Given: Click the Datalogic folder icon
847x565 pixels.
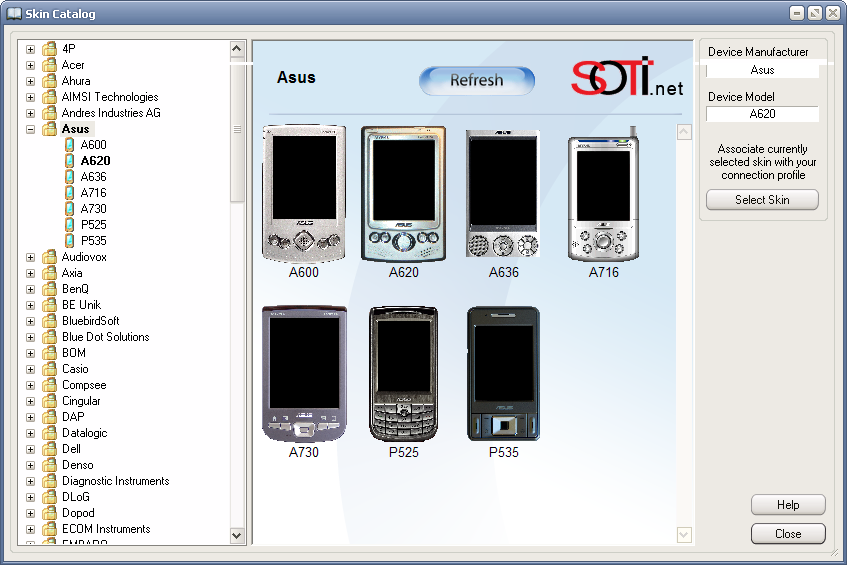Looking at the screenshot, I should [49, 433].
